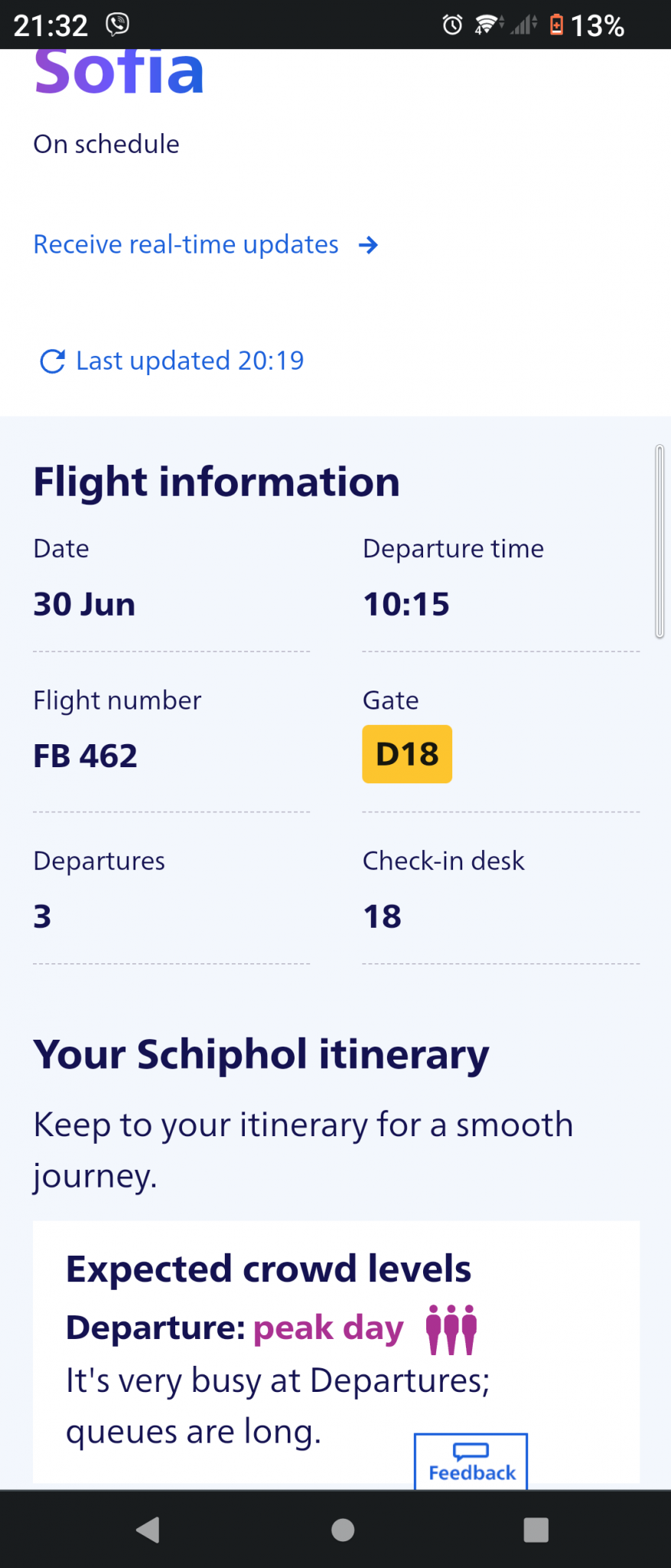671x1568 pixels.
Task: Tap the 10:15 departure time value
Action: [x=406, y=605]
